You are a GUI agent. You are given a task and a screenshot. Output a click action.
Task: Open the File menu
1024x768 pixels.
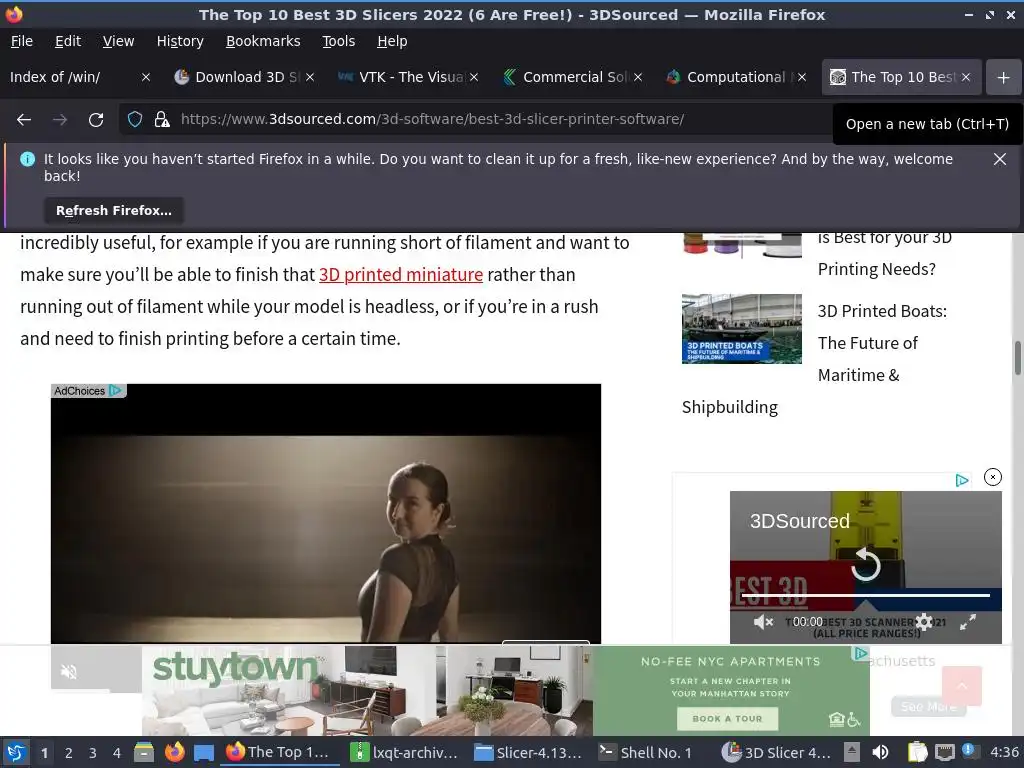click(22, 41)
